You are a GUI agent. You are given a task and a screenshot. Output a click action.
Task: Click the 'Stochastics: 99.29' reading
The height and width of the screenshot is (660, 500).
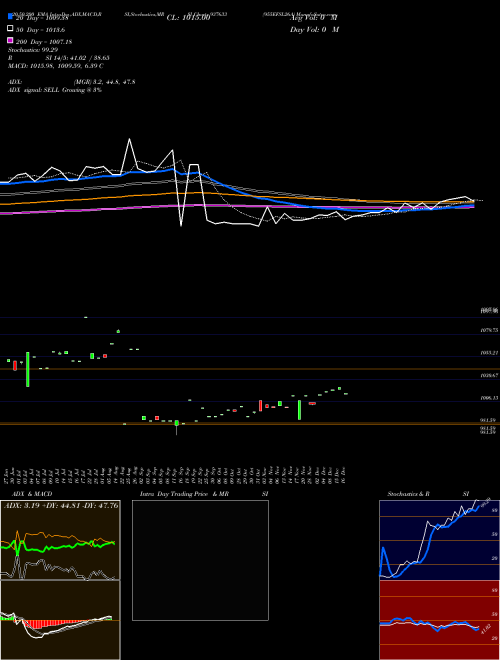[33, 50]
